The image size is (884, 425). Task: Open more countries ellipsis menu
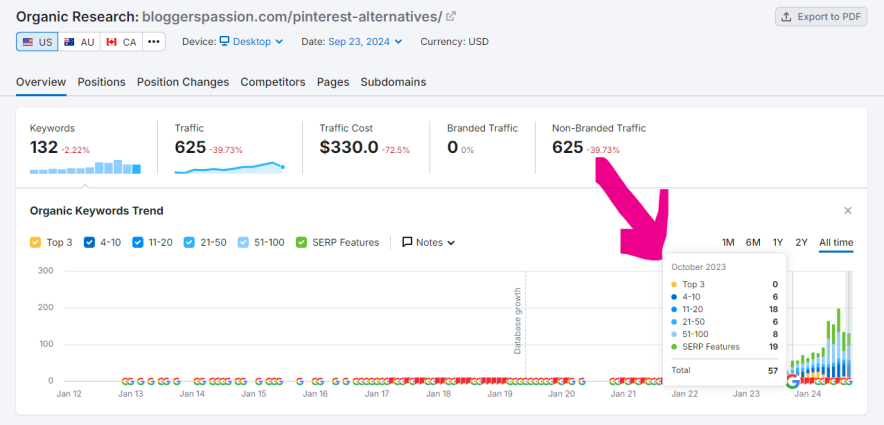click(x=153, y=42)
